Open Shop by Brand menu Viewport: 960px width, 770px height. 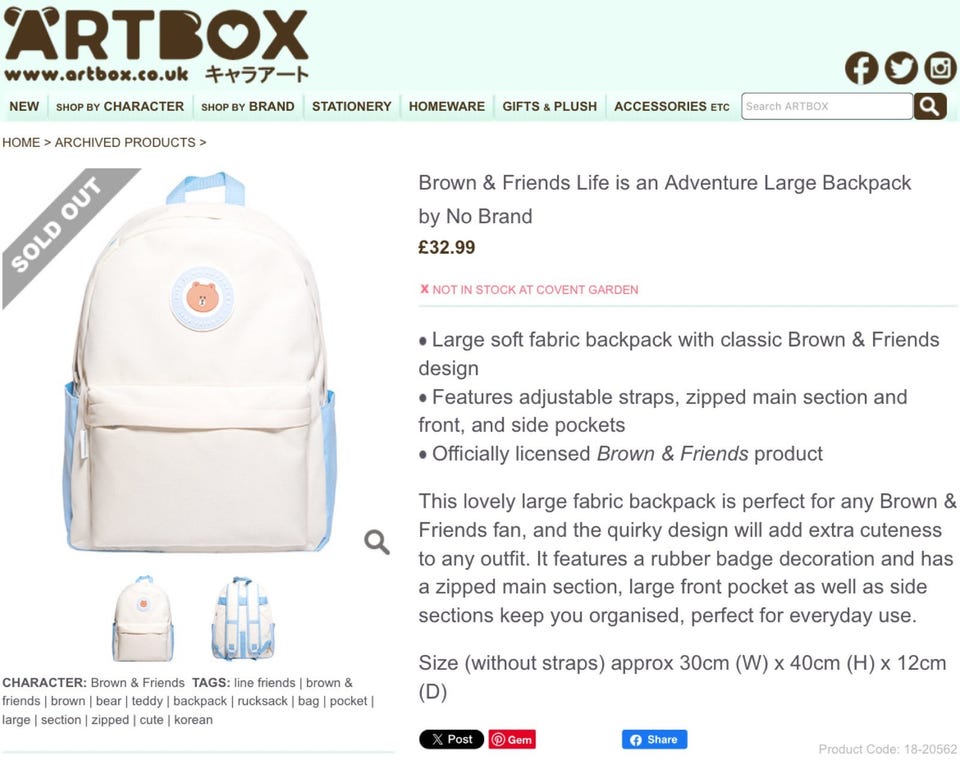[x=248, y=107]
